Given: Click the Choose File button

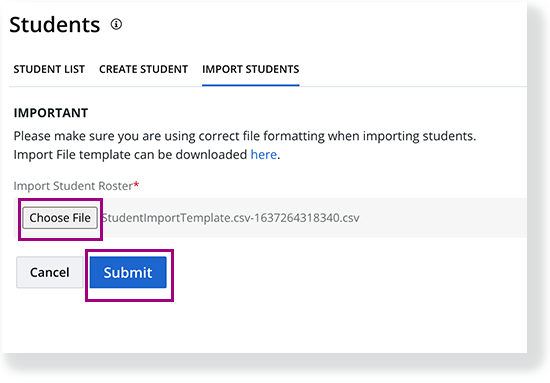Looking at the screenshot, I should click(60, 218).
